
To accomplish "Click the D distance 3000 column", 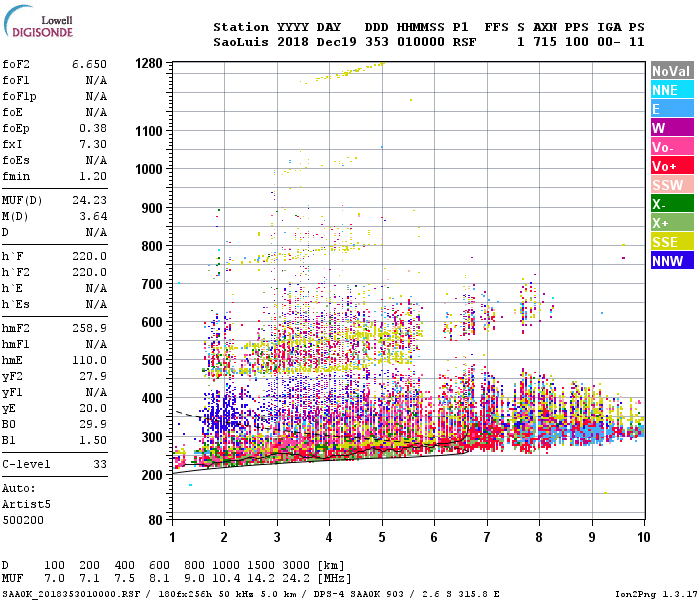I will [296, 565].
